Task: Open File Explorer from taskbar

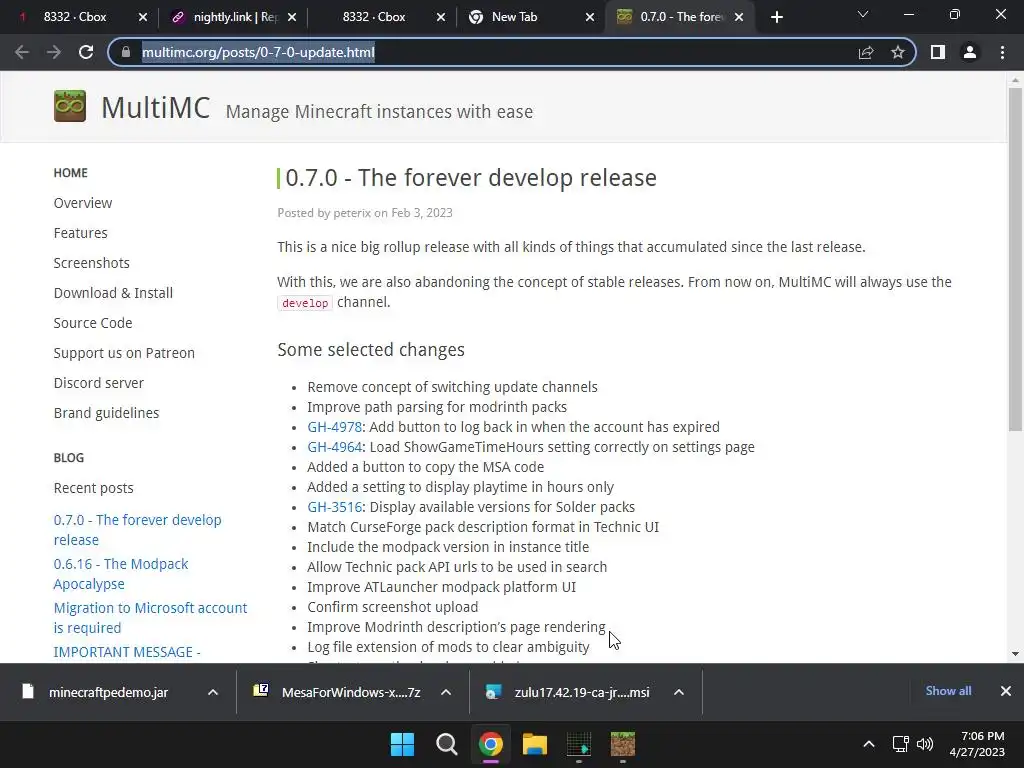Action: [534, 744]
